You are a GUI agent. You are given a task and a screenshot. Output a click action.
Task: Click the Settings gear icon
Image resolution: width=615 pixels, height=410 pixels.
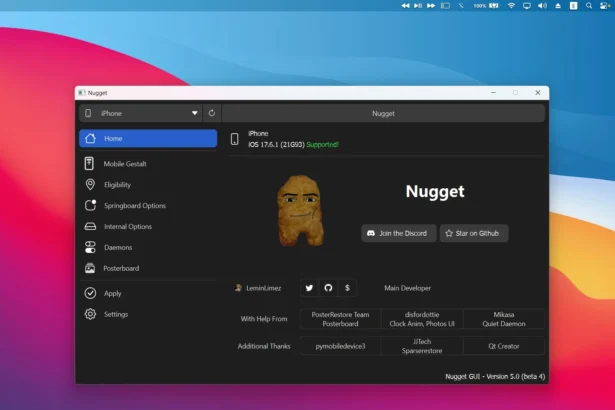[x=90, y=314]
